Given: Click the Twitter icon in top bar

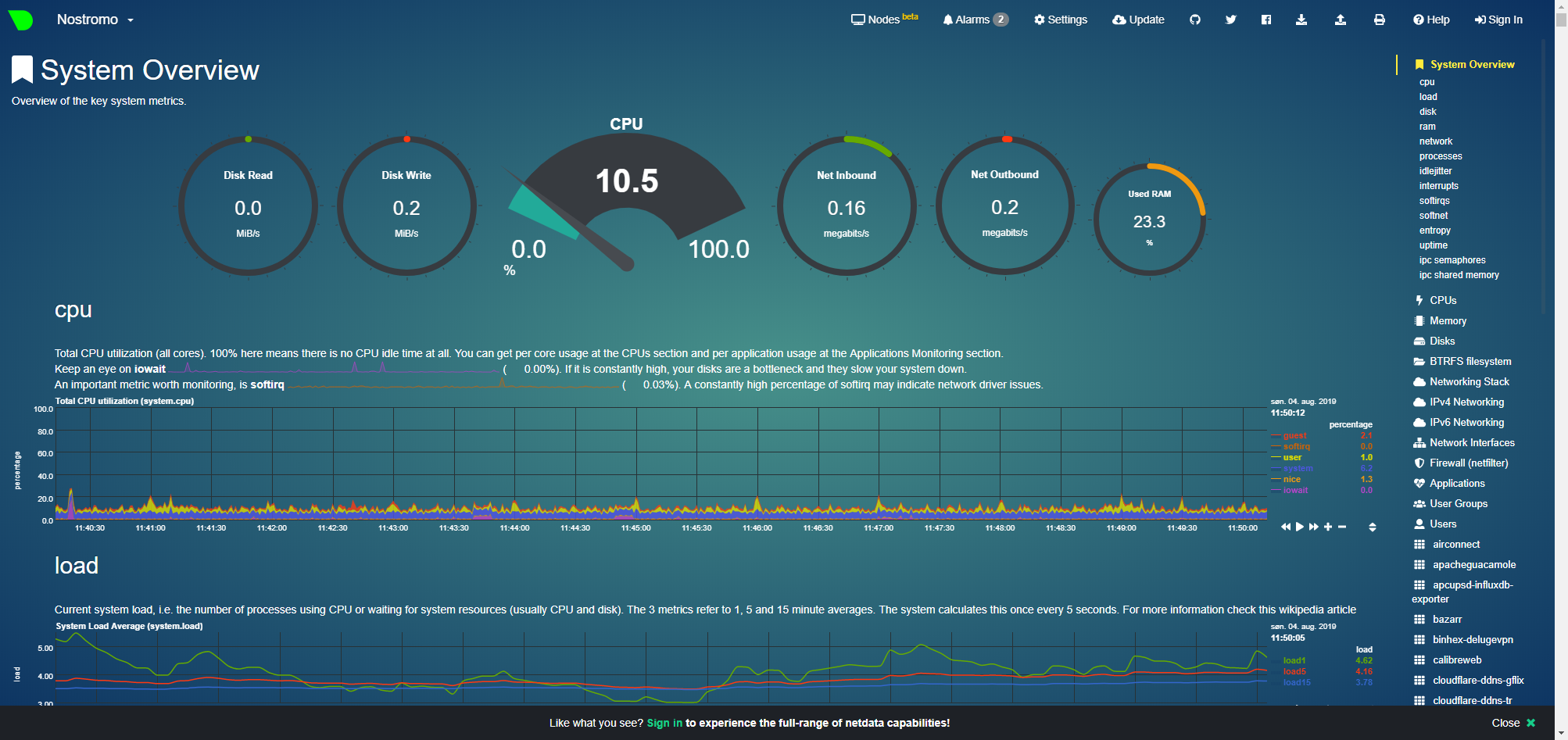Looking at the screenshot, I should 1230,20.
